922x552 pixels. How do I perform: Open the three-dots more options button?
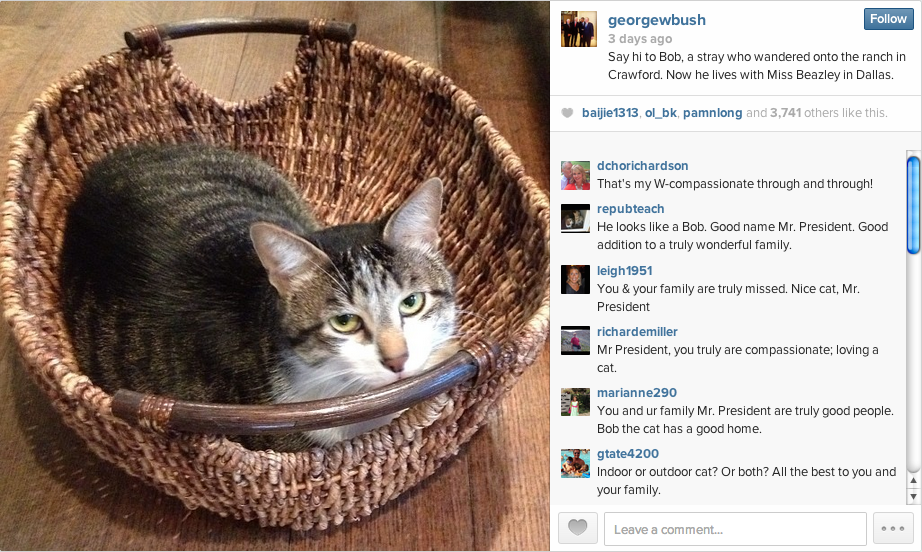[893, 528]
